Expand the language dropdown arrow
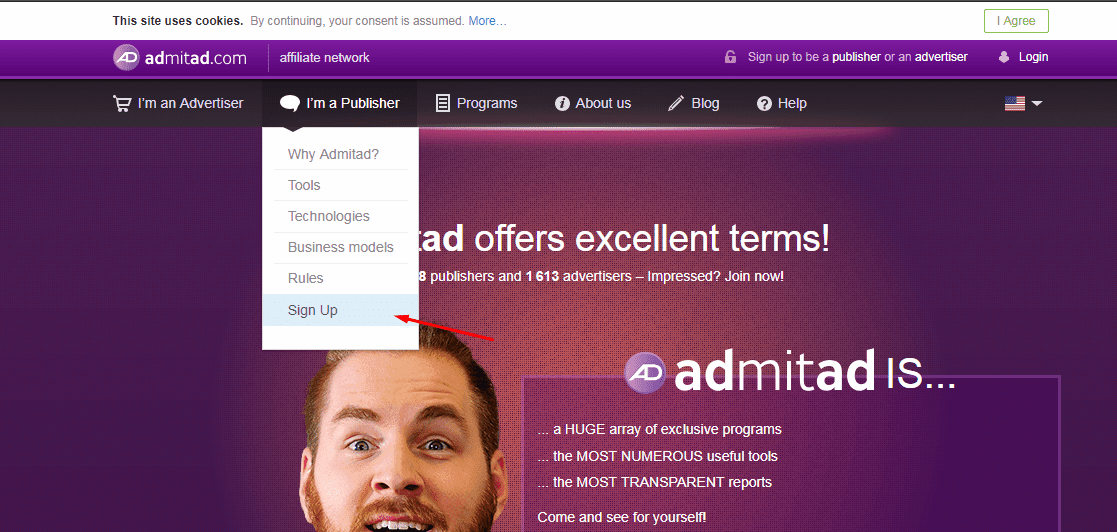Screen dimensions: 1117x532 (x=1037, y=104)
